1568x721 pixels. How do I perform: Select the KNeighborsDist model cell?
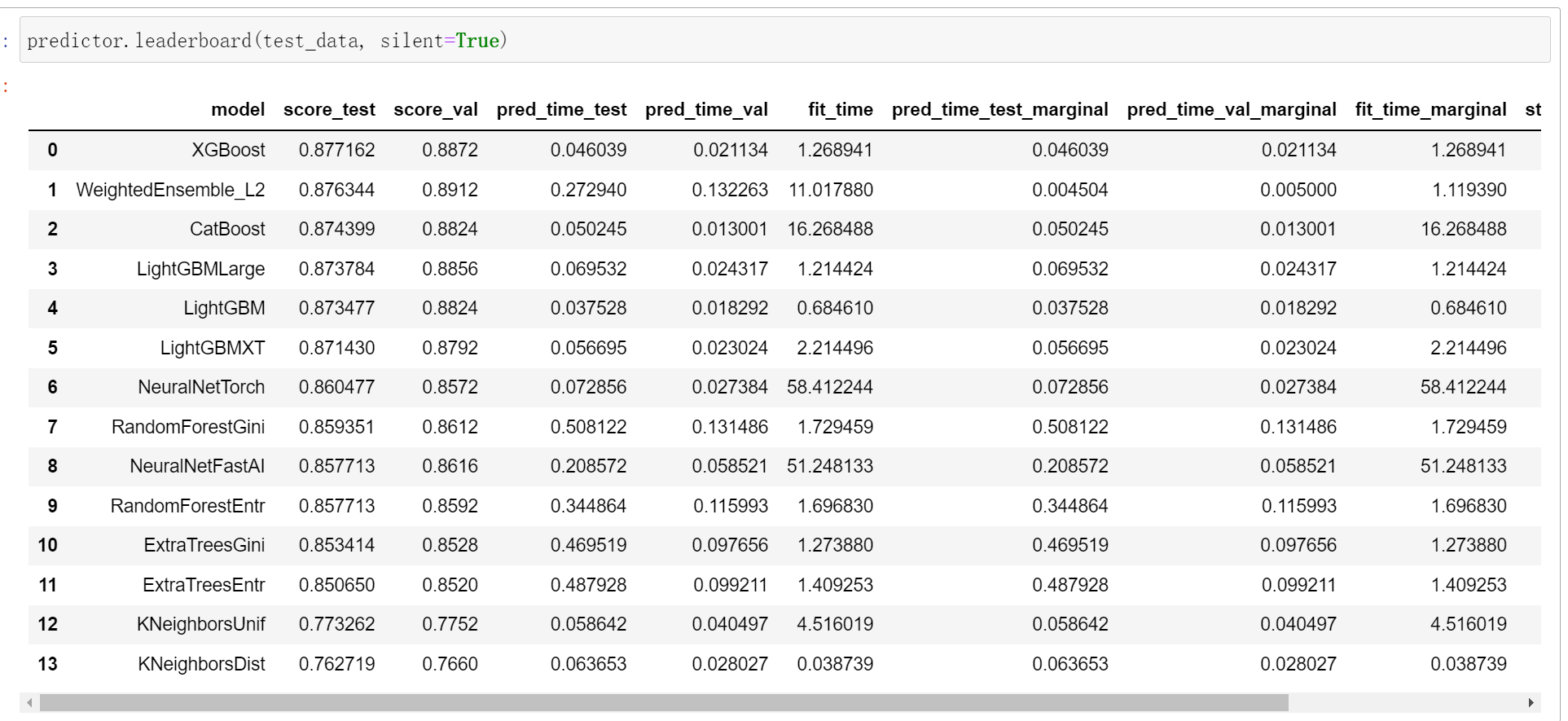[201, 664]
